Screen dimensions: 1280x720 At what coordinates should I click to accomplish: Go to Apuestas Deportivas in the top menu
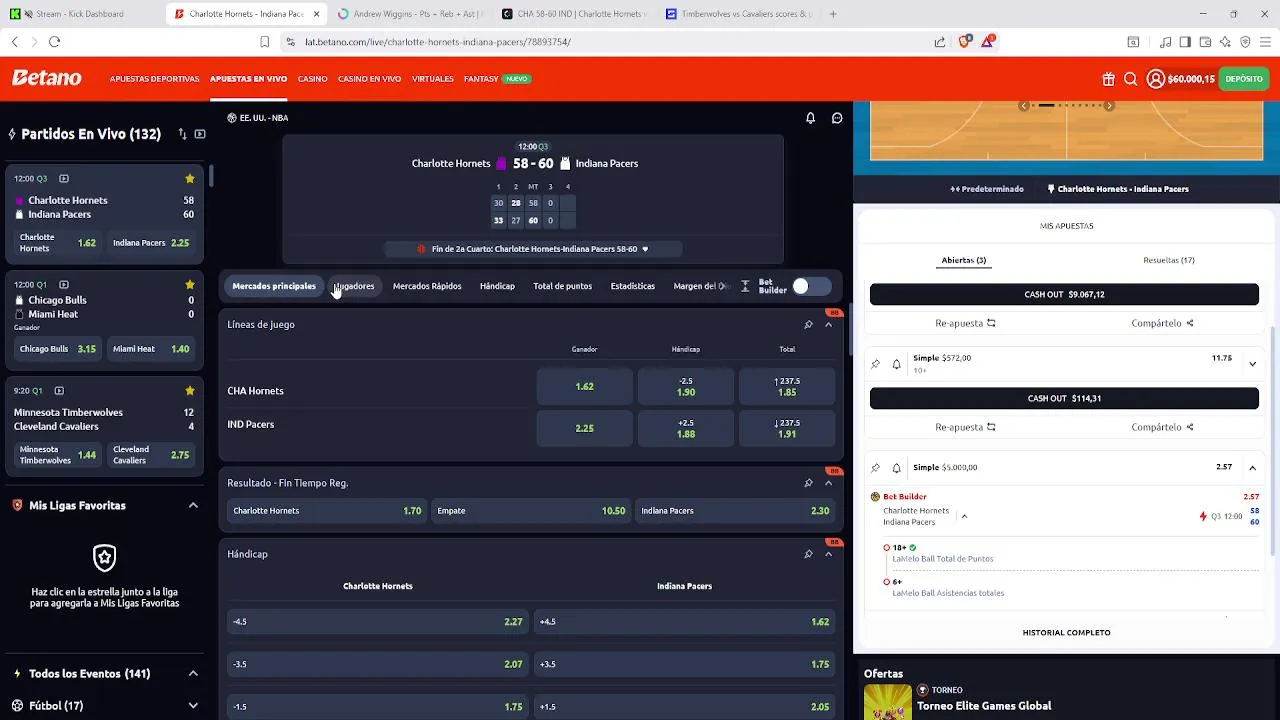(155, 79)
